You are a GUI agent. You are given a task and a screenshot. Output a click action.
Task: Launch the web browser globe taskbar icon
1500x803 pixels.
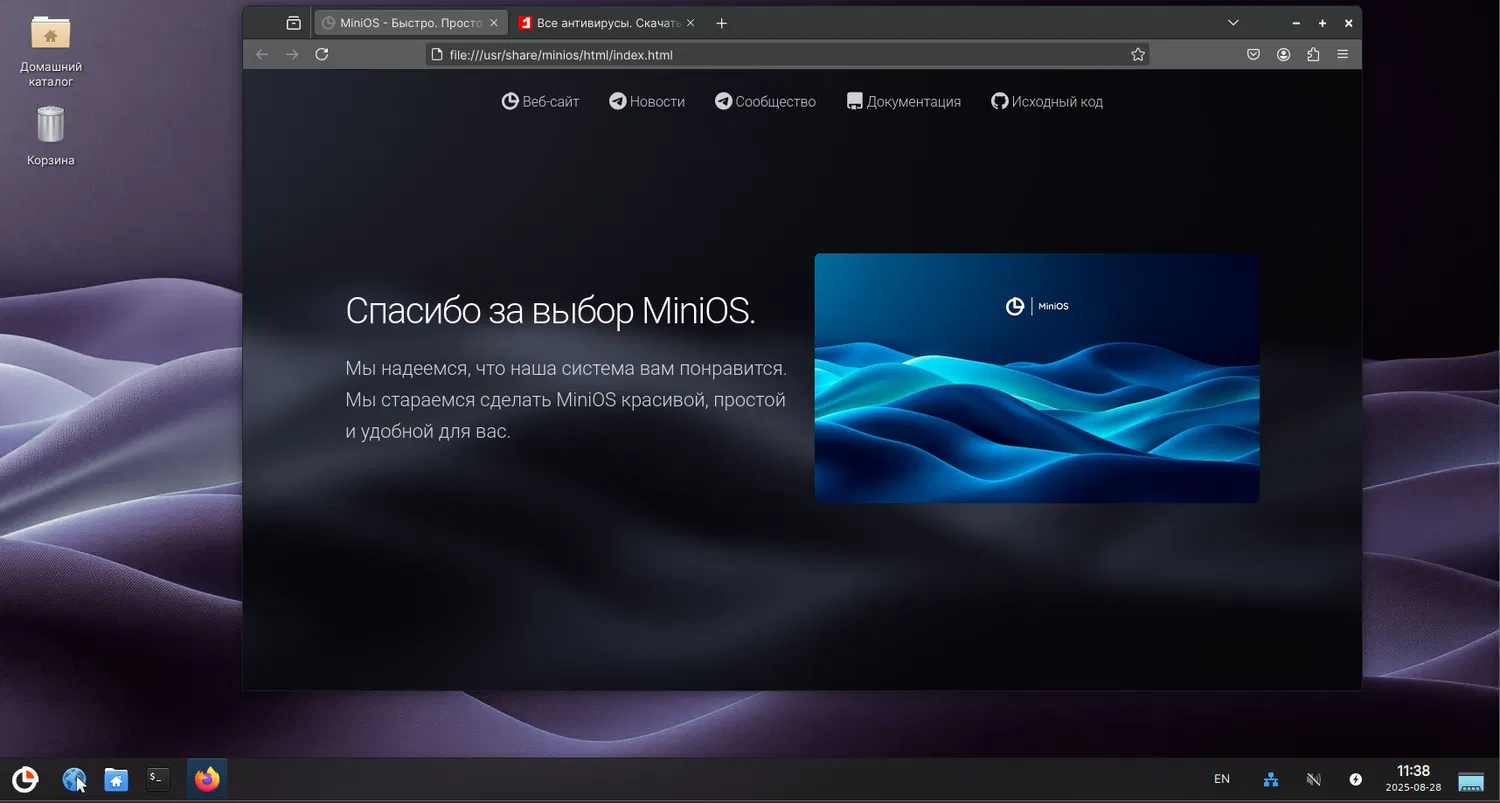point(75,780)
